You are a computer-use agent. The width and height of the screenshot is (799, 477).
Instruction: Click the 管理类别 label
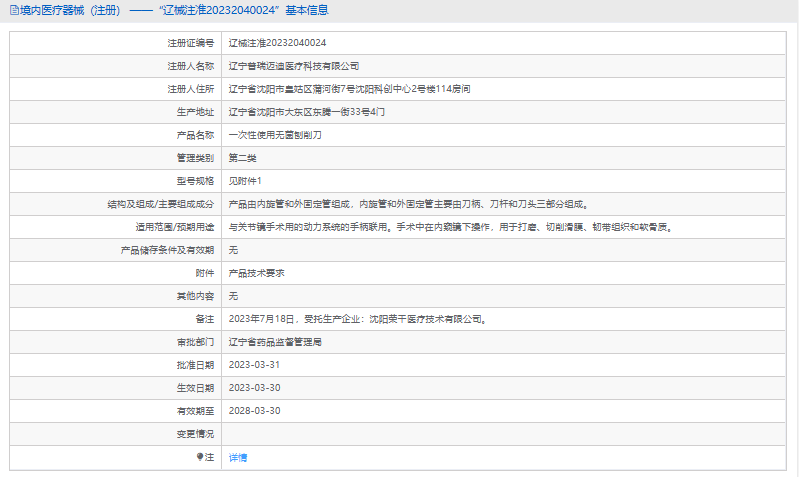pos(196,158)
